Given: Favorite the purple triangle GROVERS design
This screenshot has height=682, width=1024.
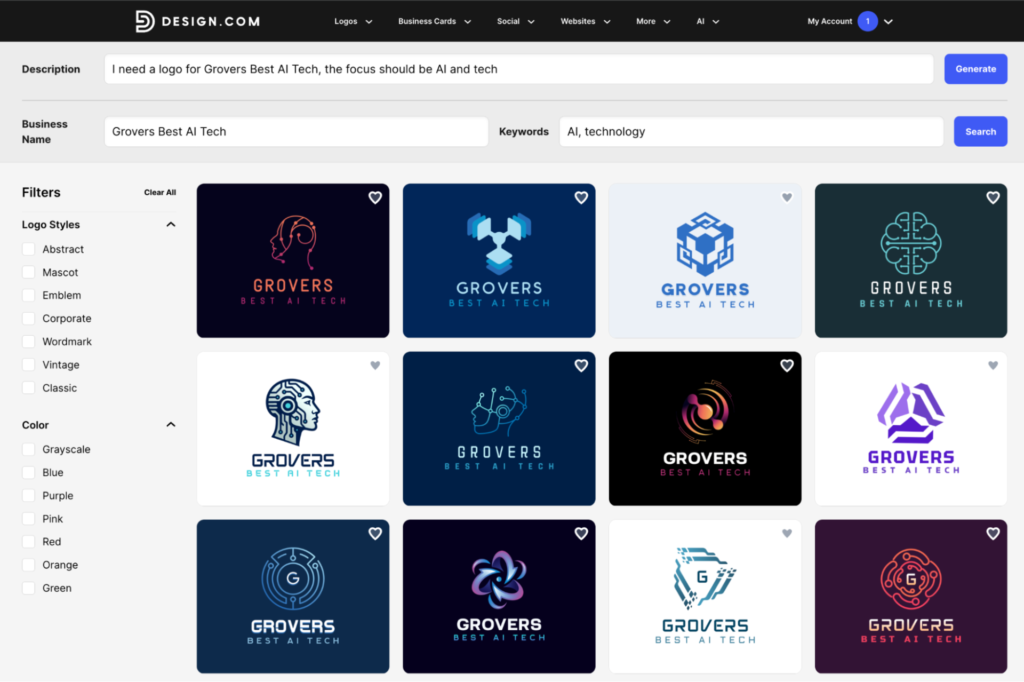Looking at the screenshot, I should tap(993, 366).
